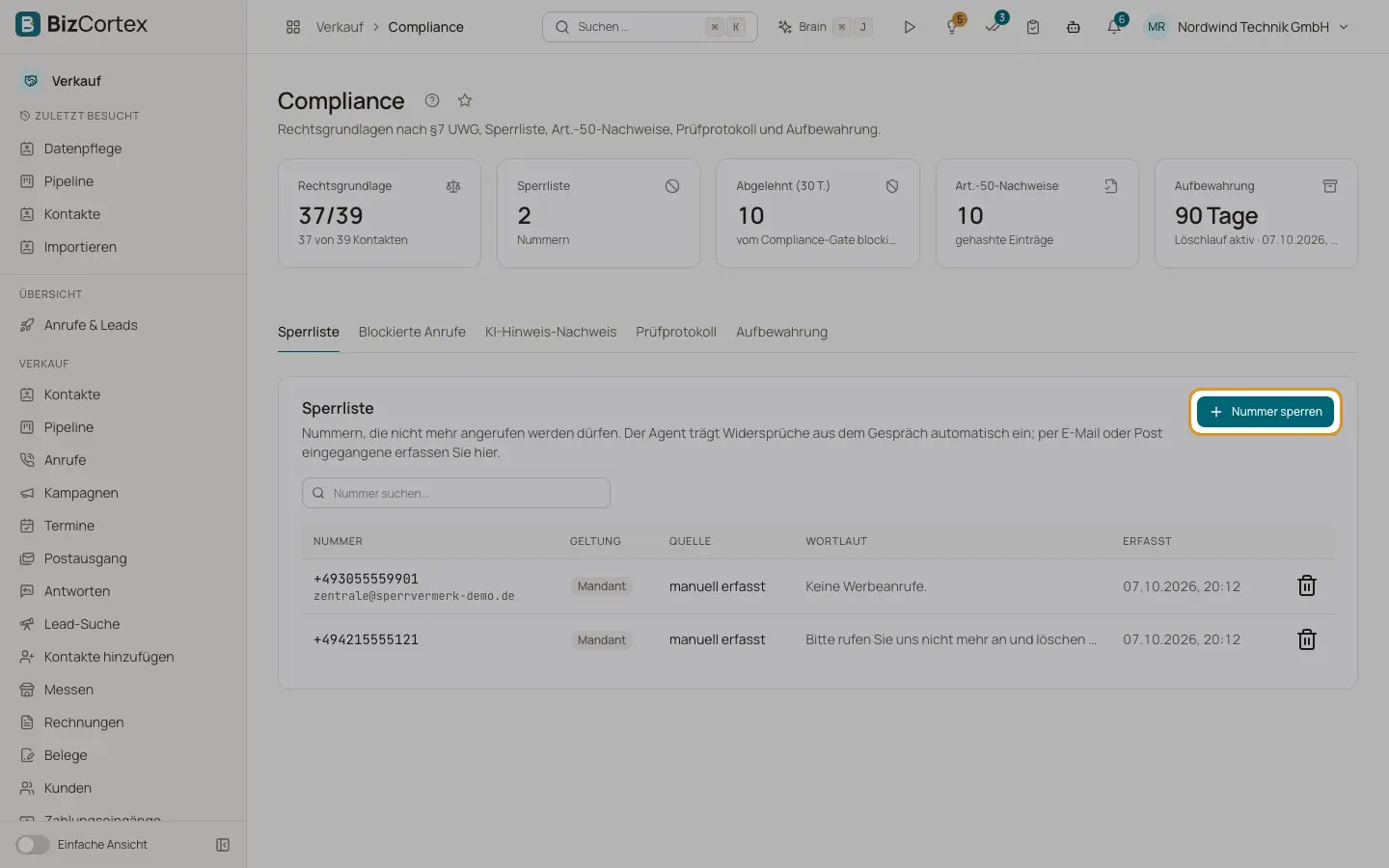Image resolution: width=1389 pixels, height=868 pixels.
Task: Open the Aufbewahrung tab
Action: coord(781,332)
